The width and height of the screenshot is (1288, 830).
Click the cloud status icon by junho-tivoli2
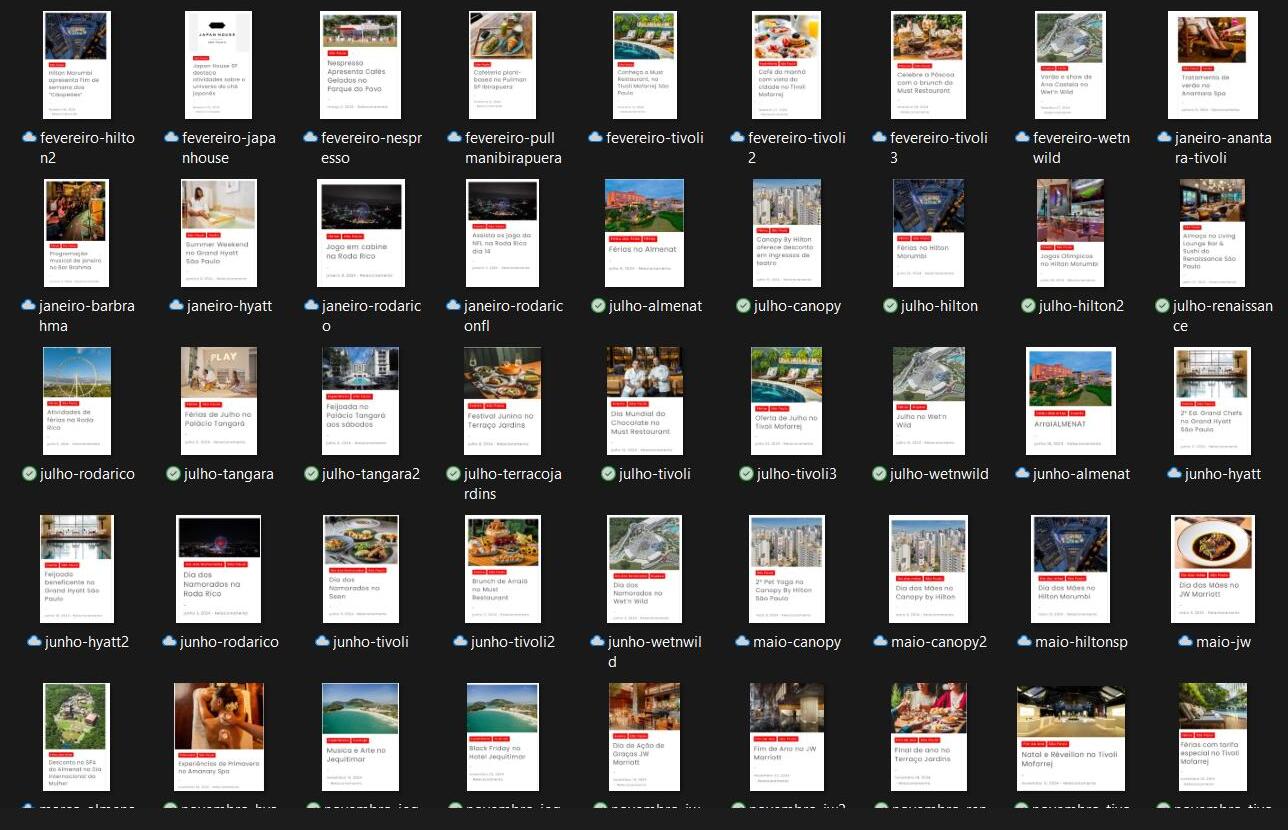click(461, 641)
